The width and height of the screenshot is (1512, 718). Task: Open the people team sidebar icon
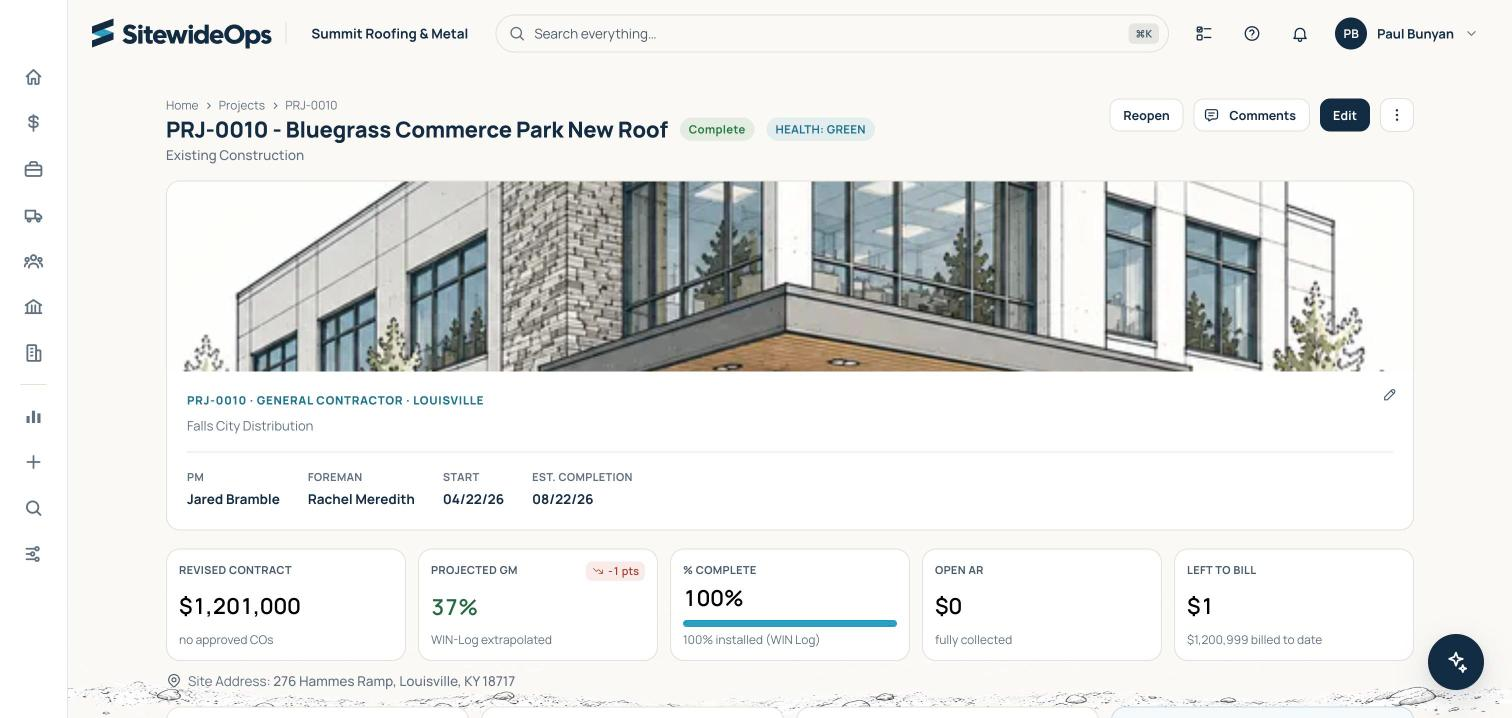[x=33, y=261]
